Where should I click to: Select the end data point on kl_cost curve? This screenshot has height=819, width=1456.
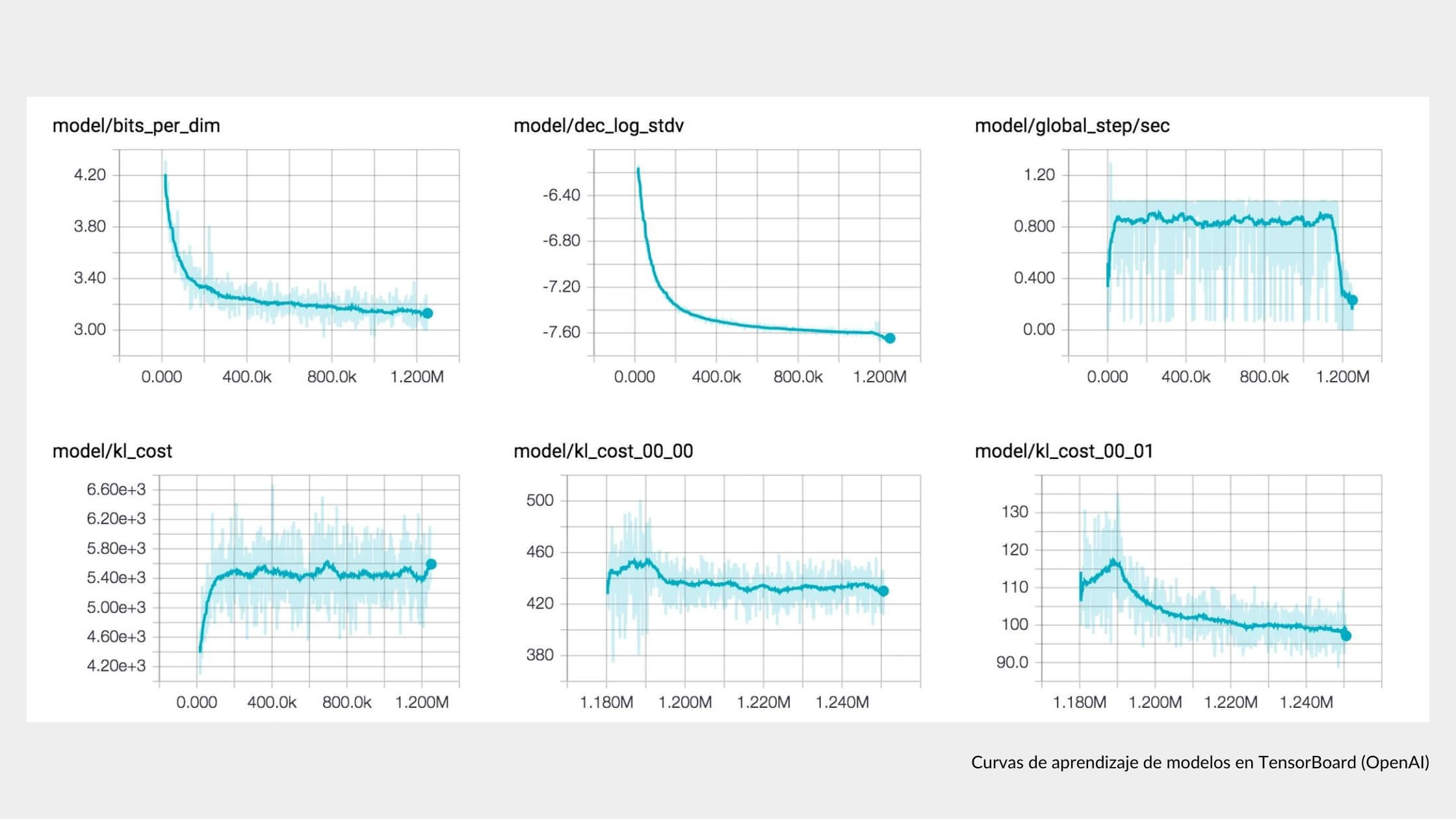431,564
